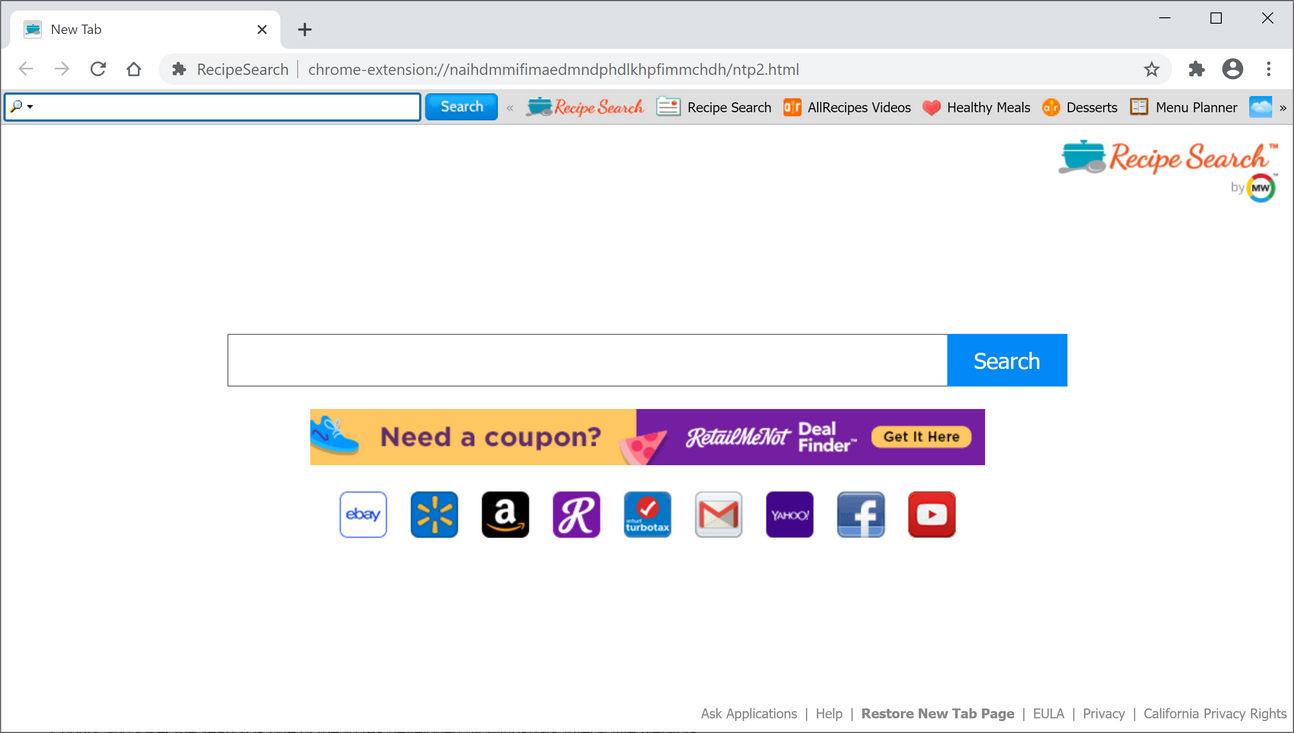Screen dimensions: 1294x733
Task: Open Desserts toolbar link
Action: [x=1080, y=107]
